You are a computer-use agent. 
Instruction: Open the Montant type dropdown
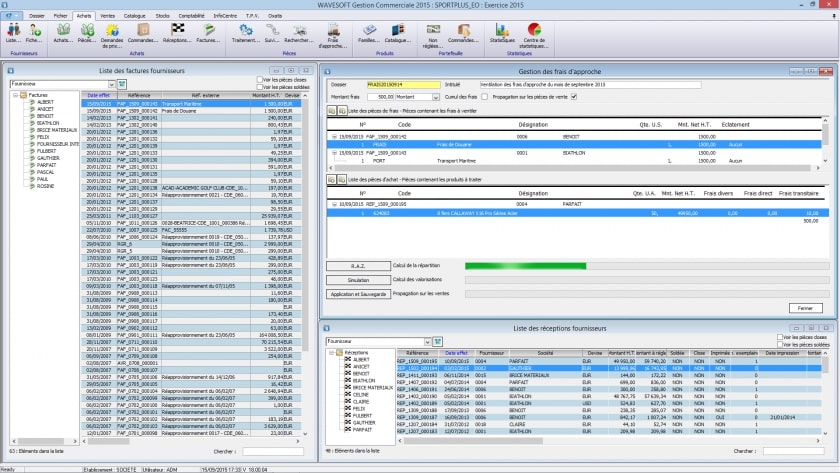click(x=436, y=97)
